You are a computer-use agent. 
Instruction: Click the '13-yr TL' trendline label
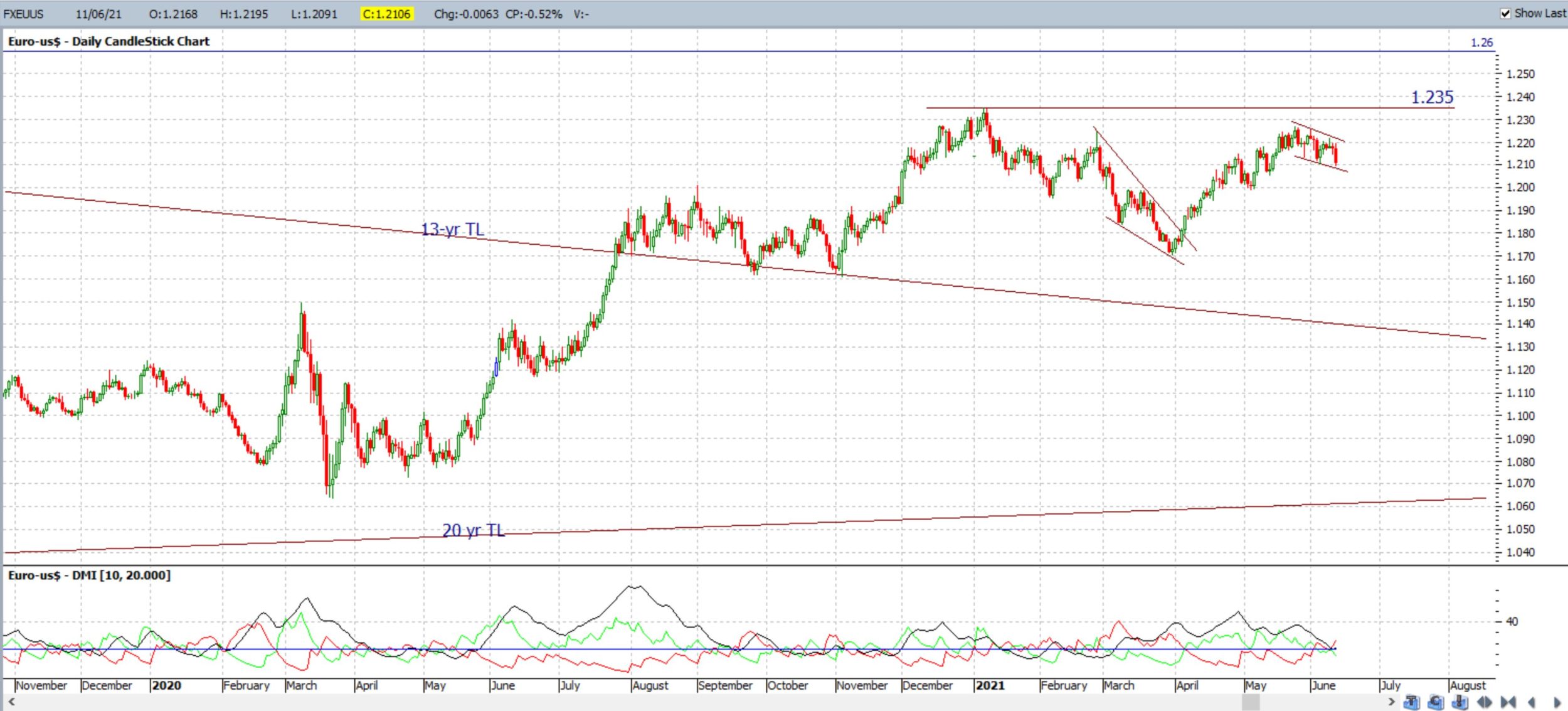452,229
